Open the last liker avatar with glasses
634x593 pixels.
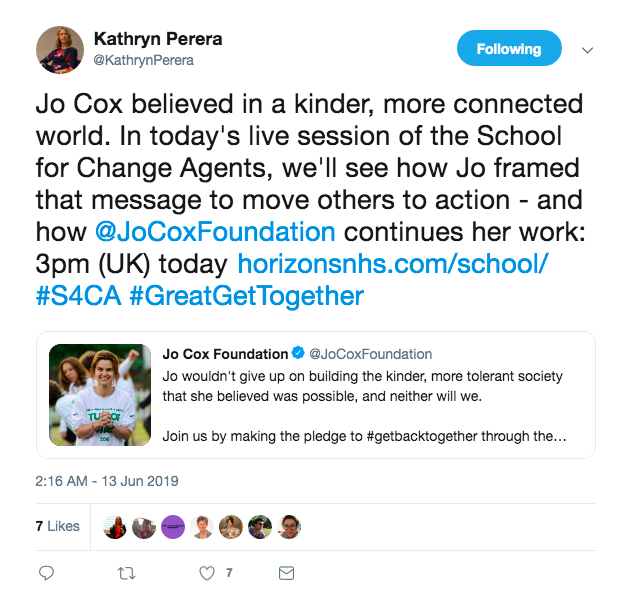pos(289,527)
